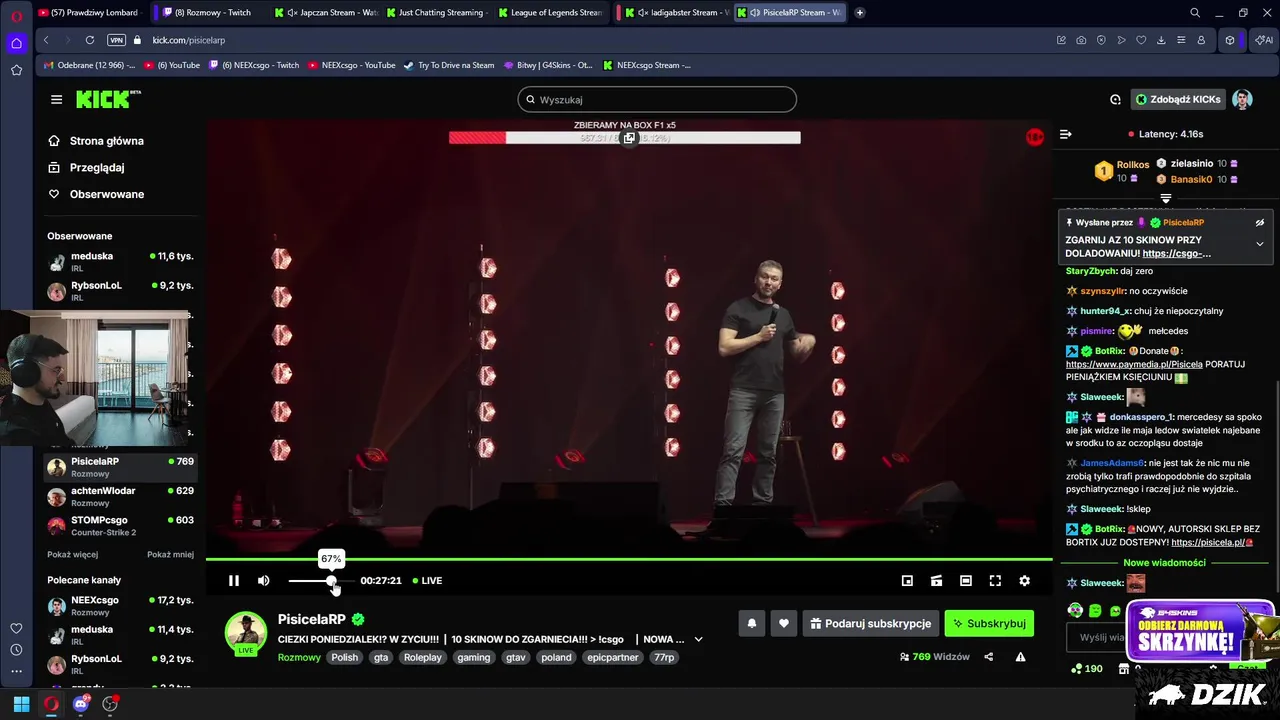Expand the stream title chevron
The image size is (1280, 720).
coord(698,639)
